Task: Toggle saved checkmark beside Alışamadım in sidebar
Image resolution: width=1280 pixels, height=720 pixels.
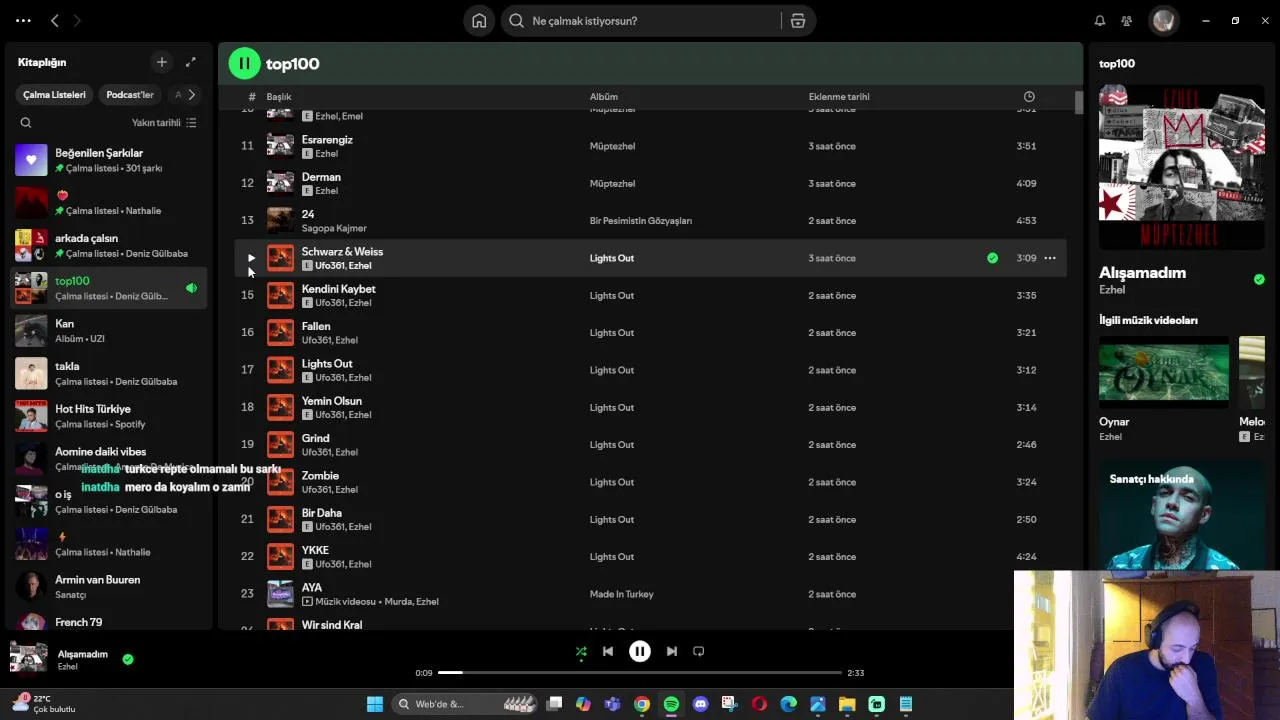Action: click(1259, 279)
